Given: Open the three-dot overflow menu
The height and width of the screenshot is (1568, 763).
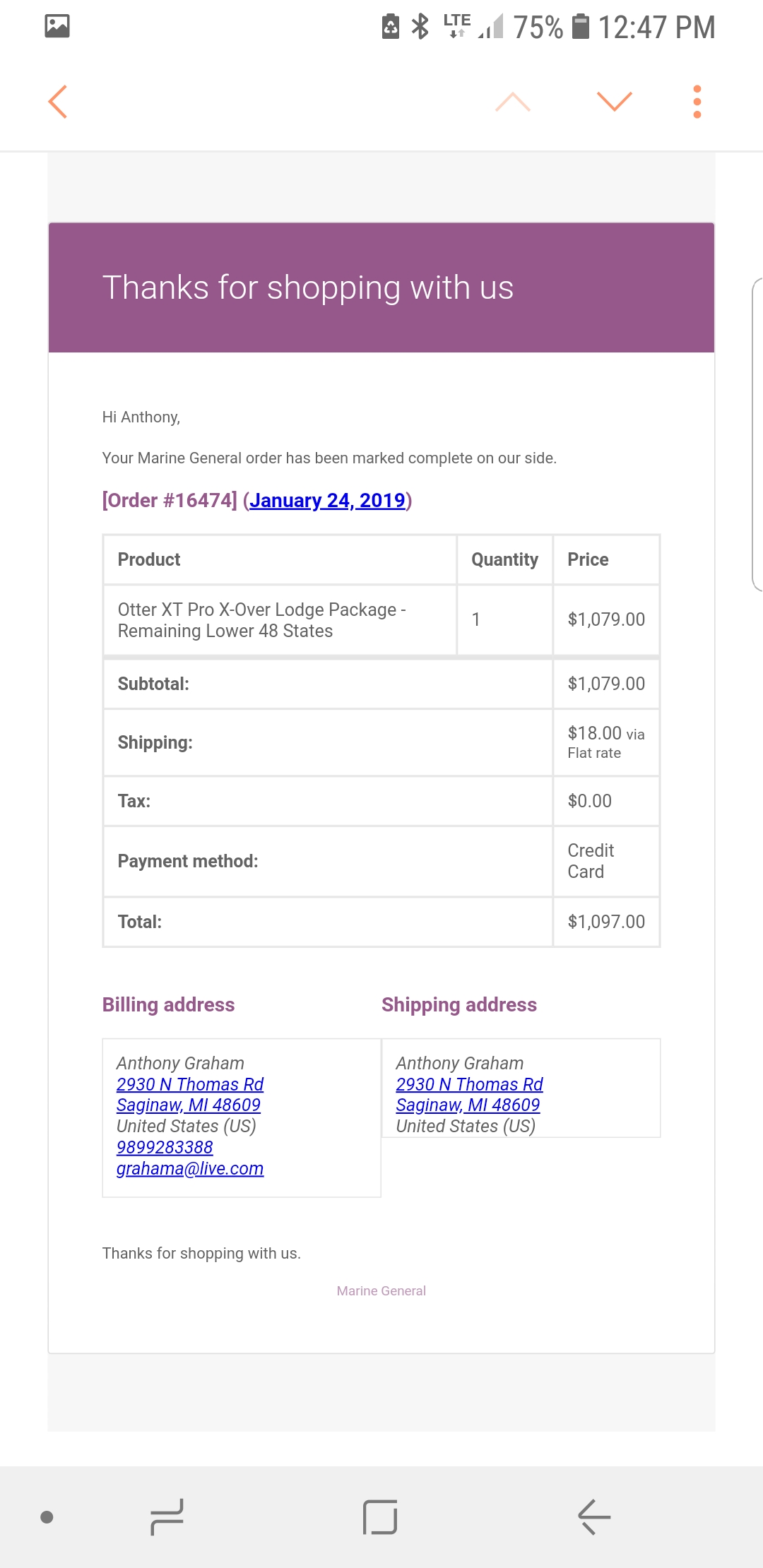Looking at the screenshot, I should (697, 102).
